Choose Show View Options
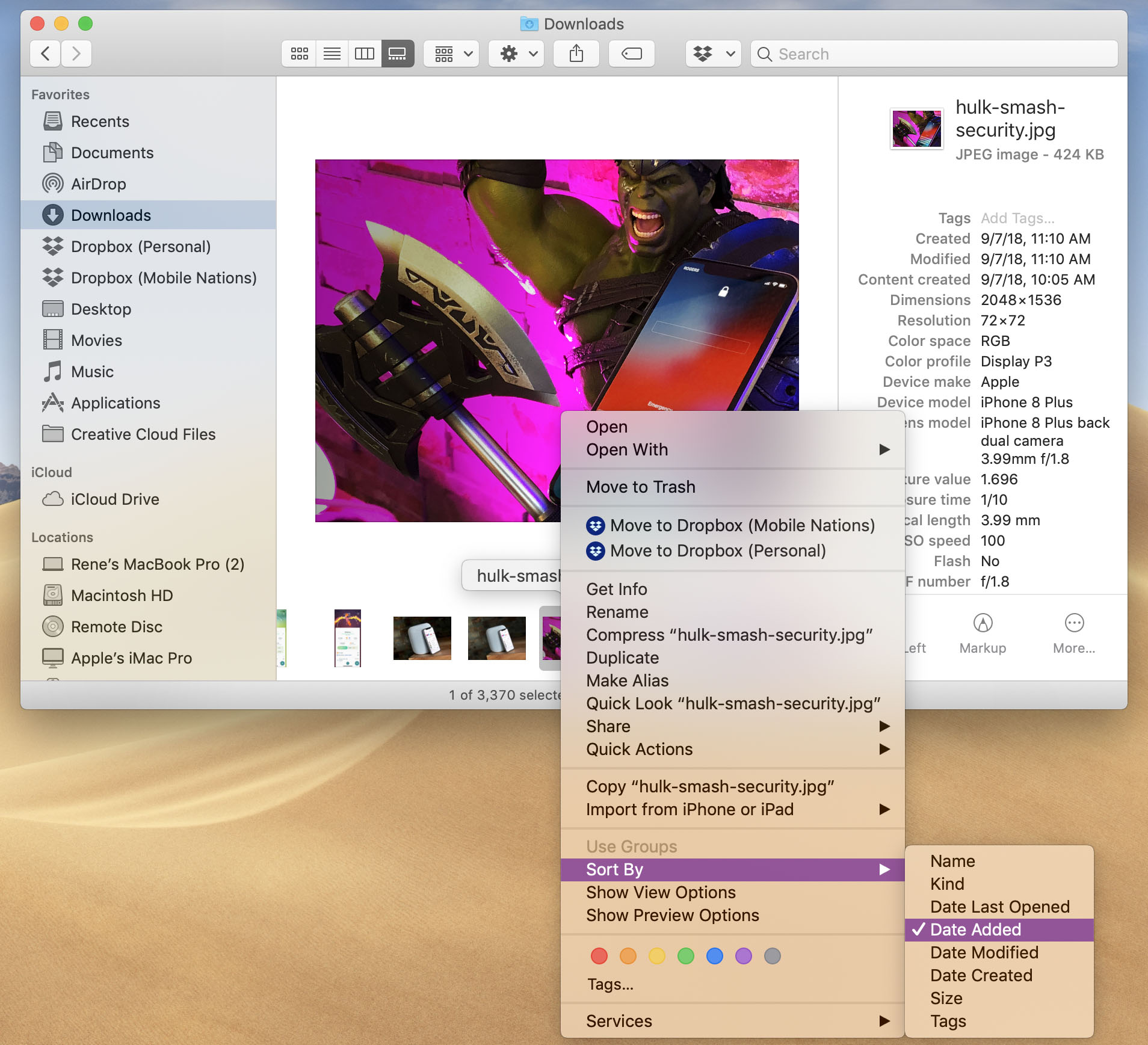 (732, 892)
